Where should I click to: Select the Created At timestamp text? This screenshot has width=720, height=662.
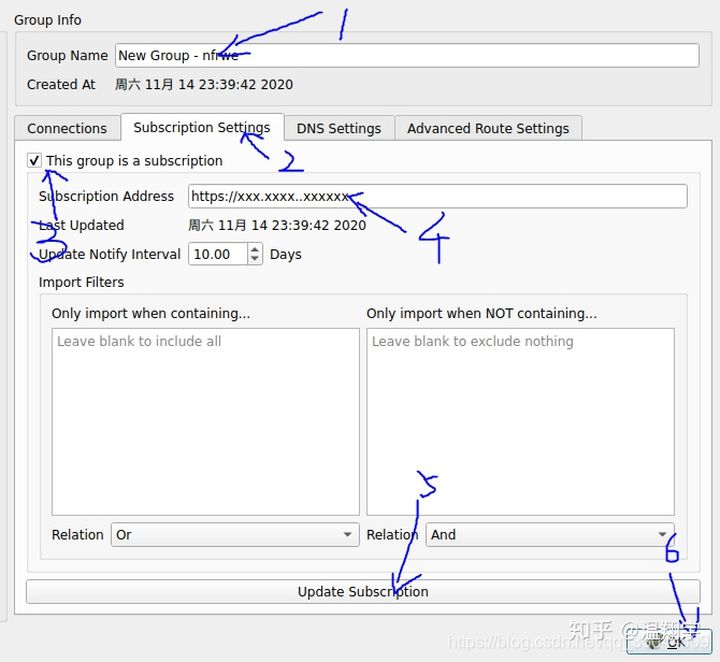point(204,84)
